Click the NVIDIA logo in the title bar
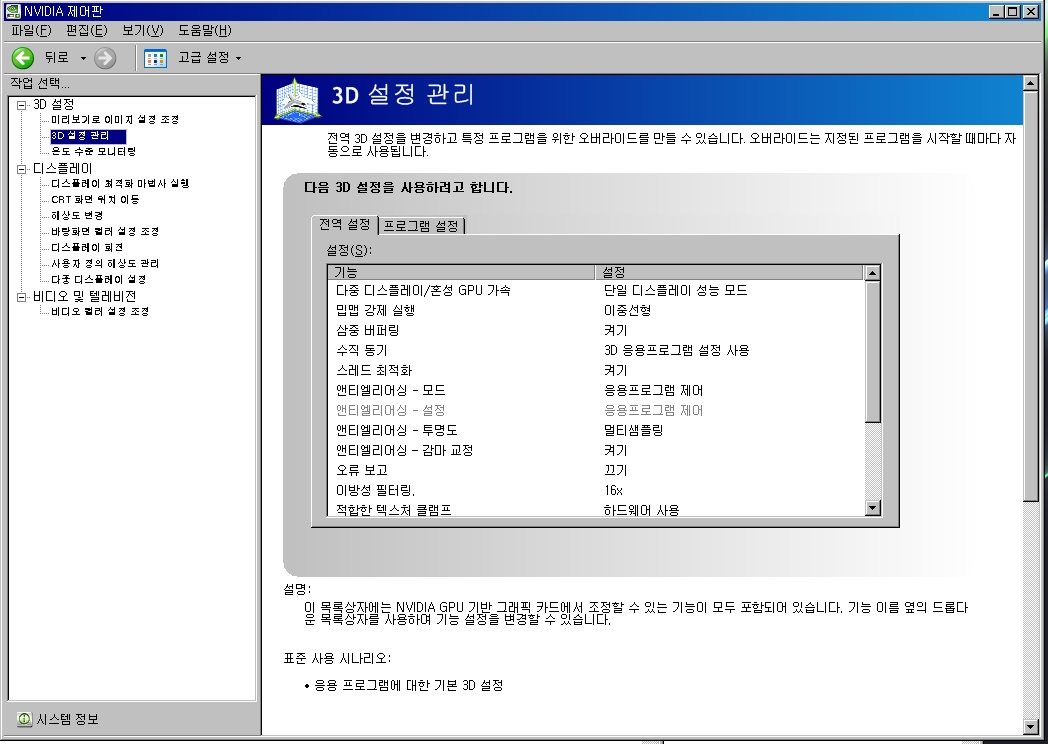The height and width of the screenshot is (744, 1048). click(x=13, y=11)
